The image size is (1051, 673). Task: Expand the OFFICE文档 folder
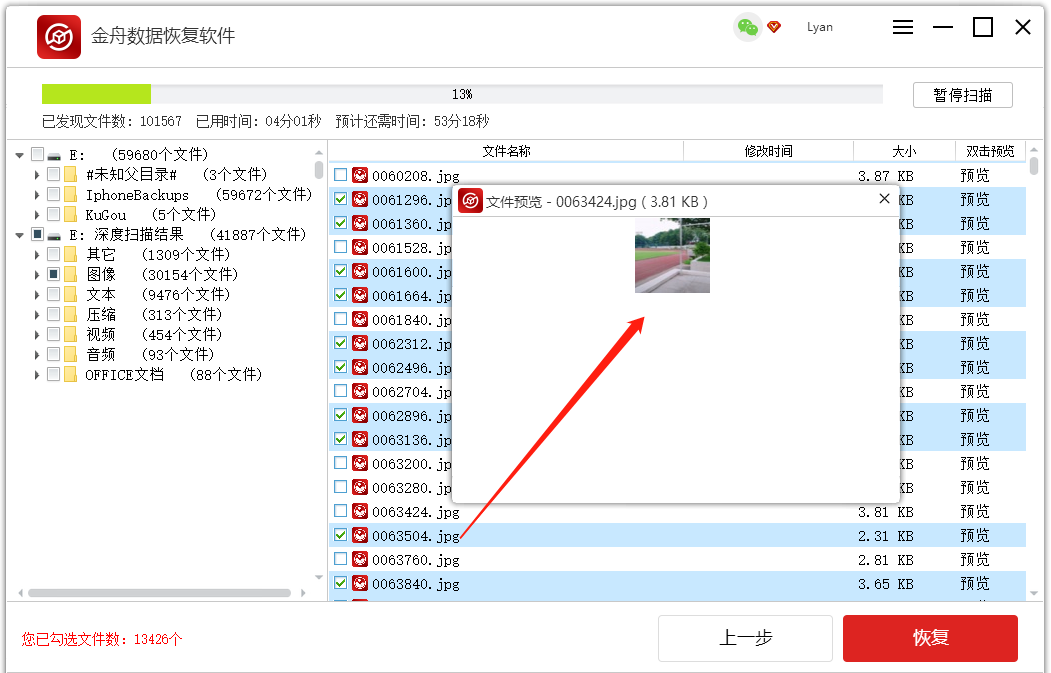click(37, 375)
